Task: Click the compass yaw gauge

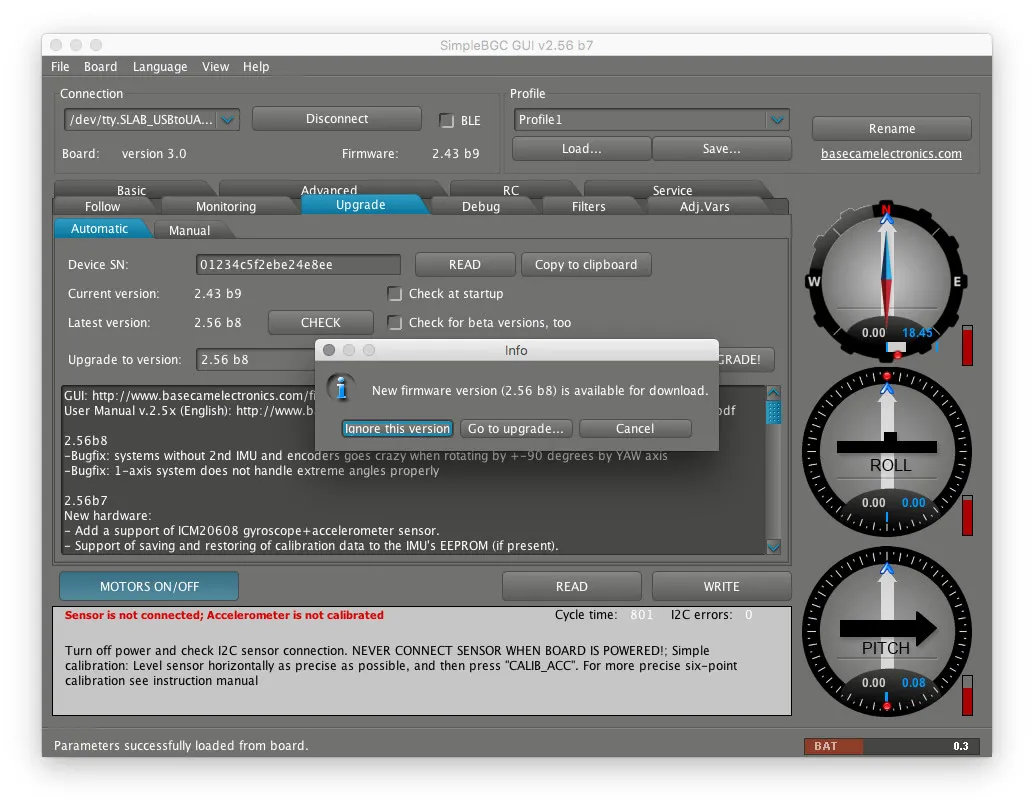Action: pyautogui.click(x=885, y=281)
